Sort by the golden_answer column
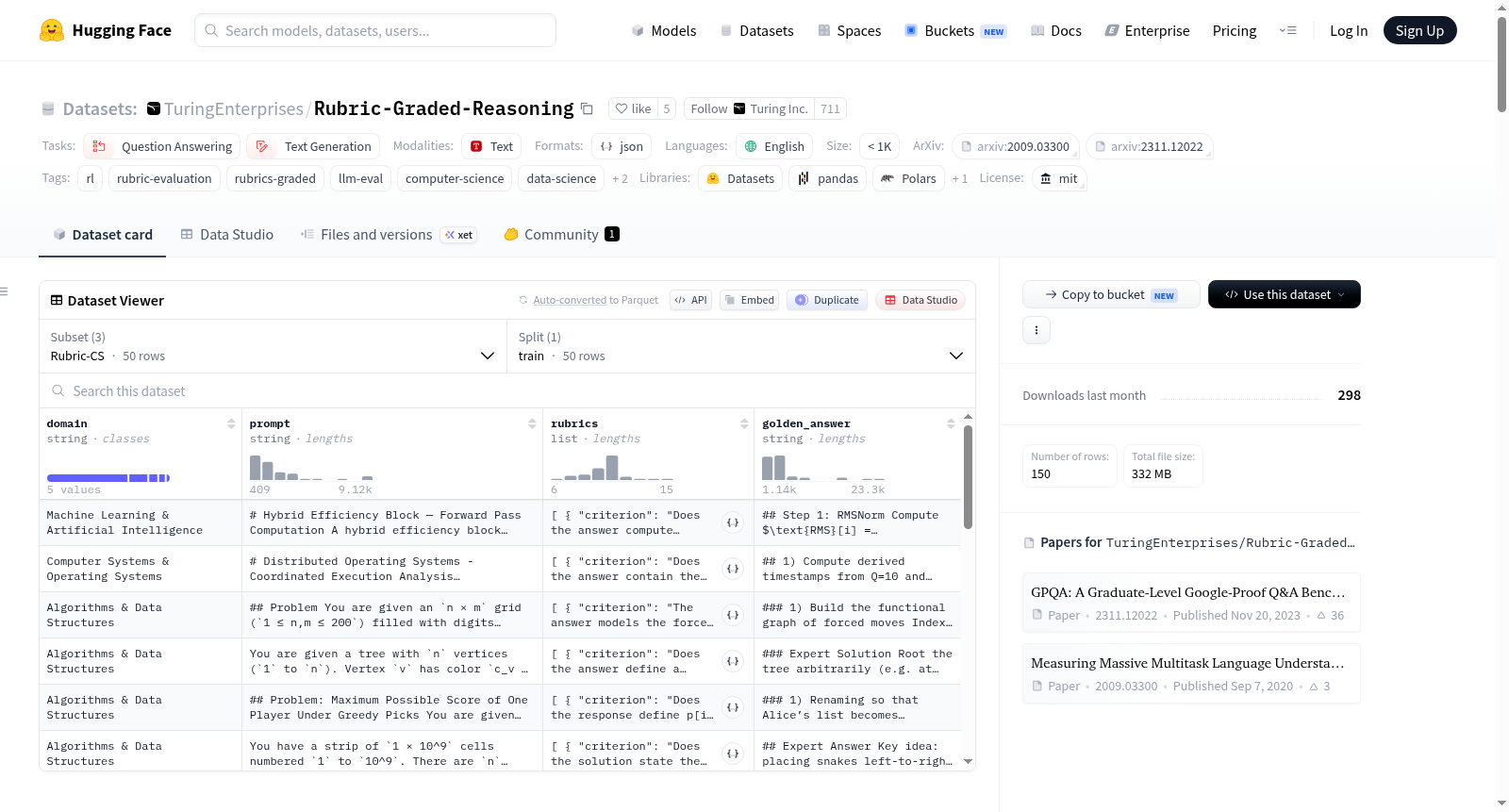Screen dimensions: 1509x812 (951, 423)
